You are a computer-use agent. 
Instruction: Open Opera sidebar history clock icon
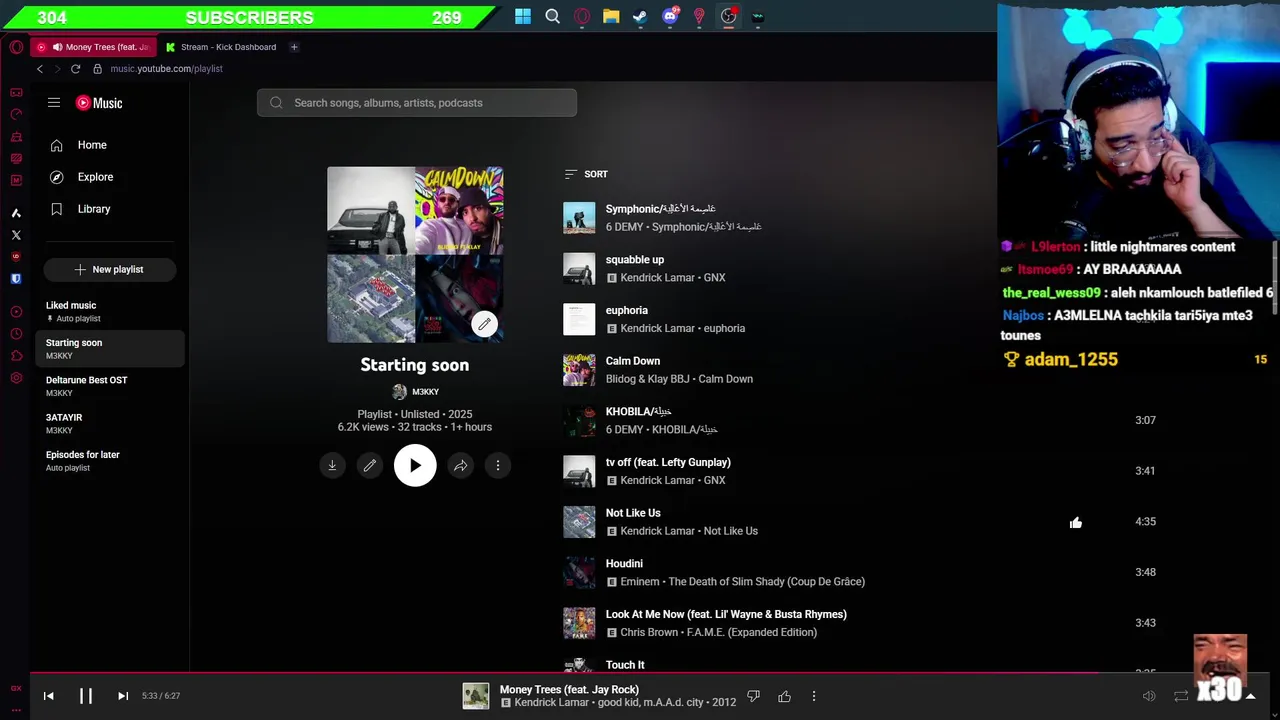coord(16,334)
